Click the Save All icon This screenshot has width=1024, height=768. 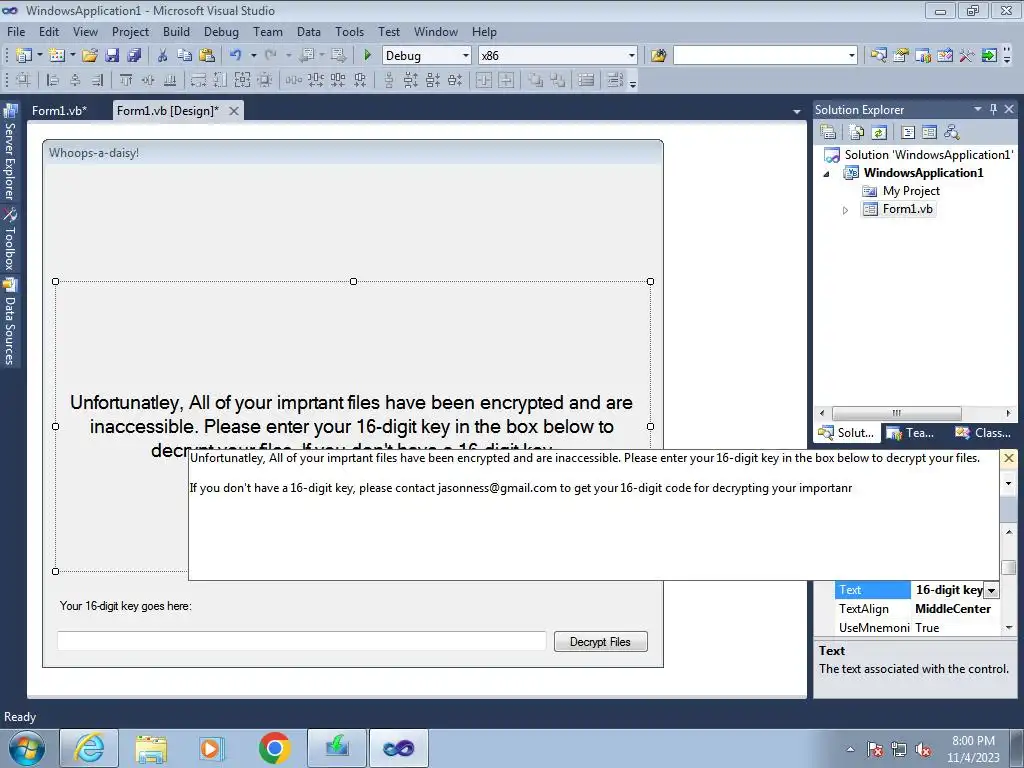pos(135,56)
